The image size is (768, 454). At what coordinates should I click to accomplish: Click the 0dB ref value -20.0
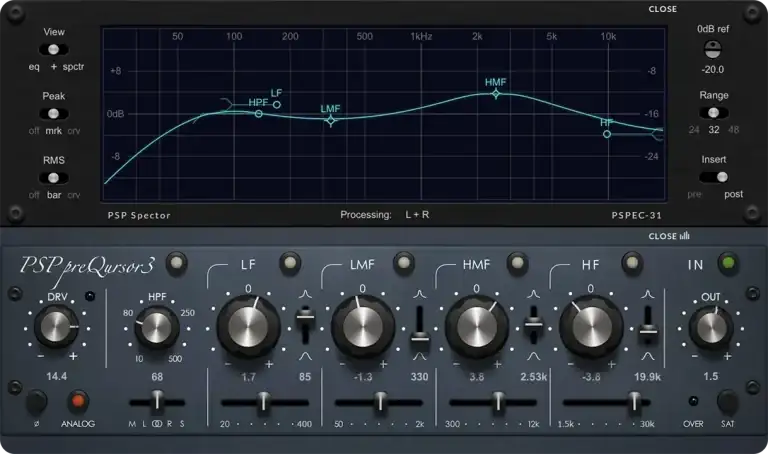point(713,70)
